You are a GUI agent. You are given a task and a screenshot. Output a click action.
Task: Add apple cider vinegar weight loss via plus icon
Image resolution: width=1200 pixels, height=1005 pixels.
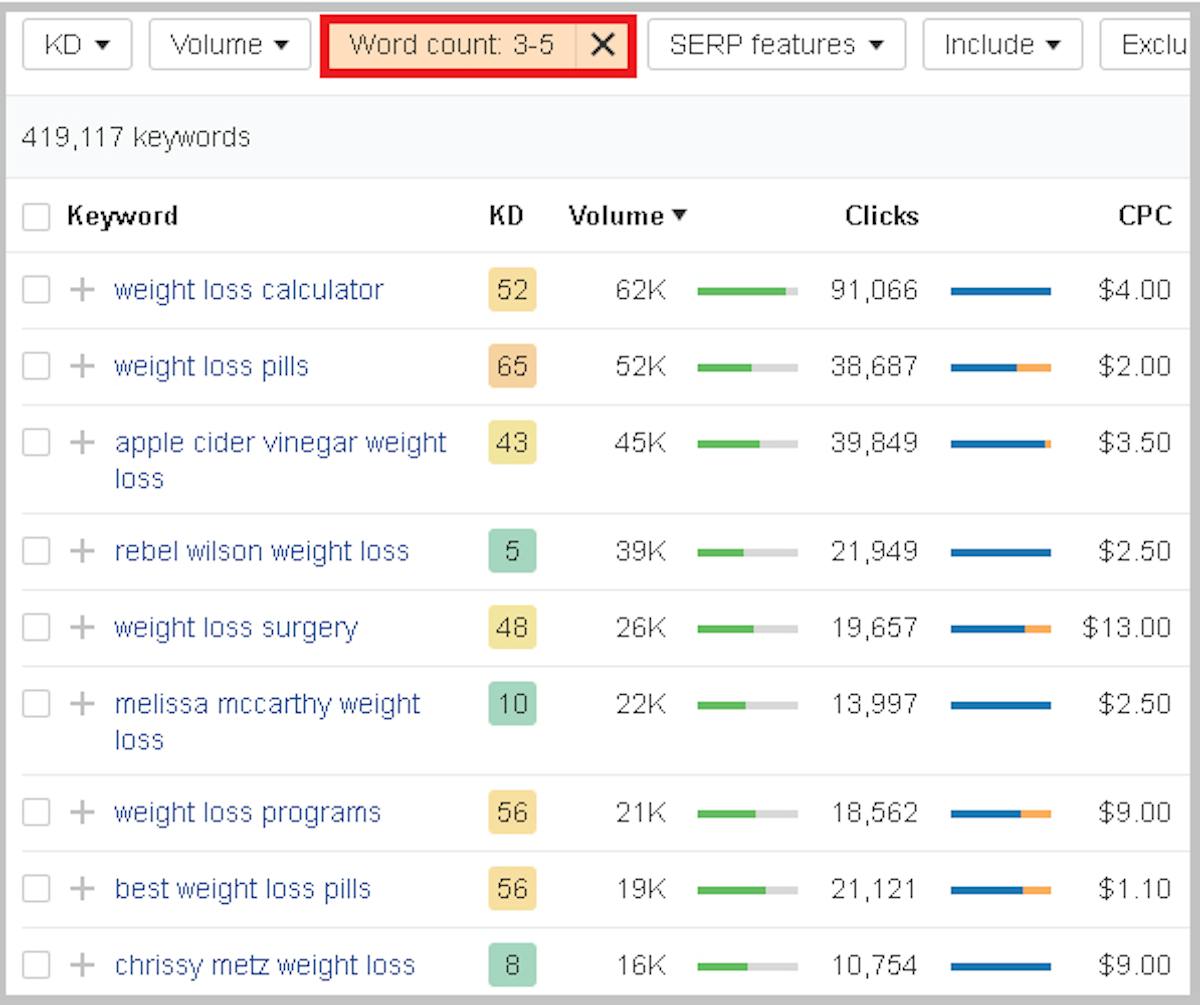point(82,442)
